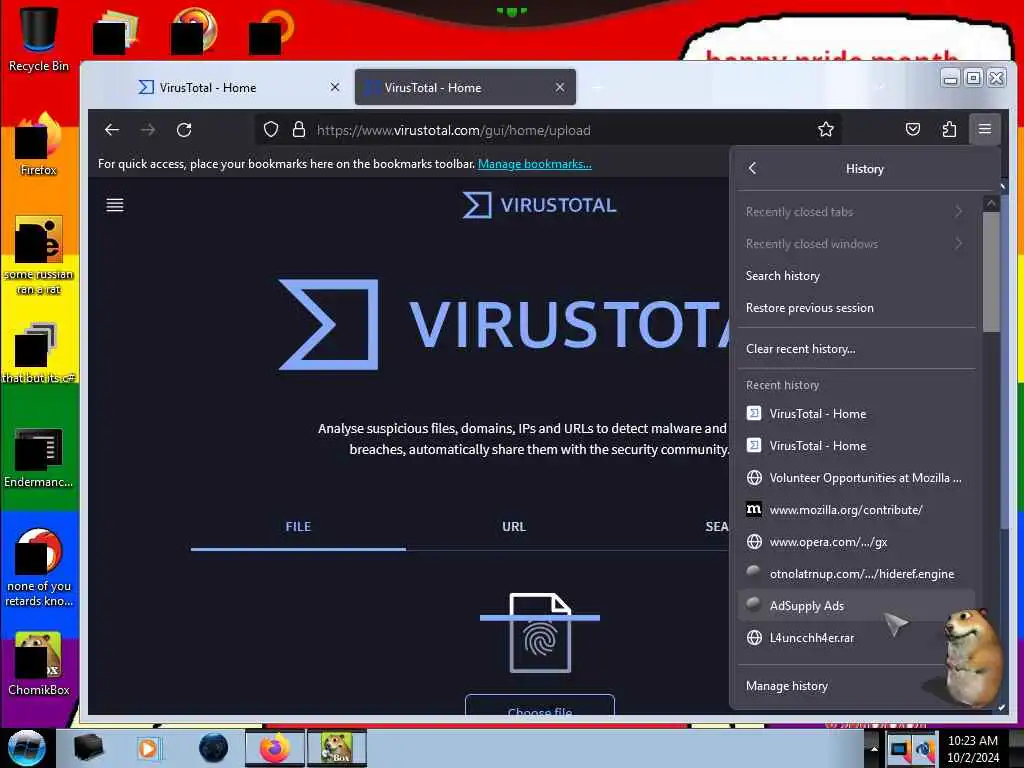Open the dark globe taskbar icon
1024x768 pixels.
click(x=213, y=748)
